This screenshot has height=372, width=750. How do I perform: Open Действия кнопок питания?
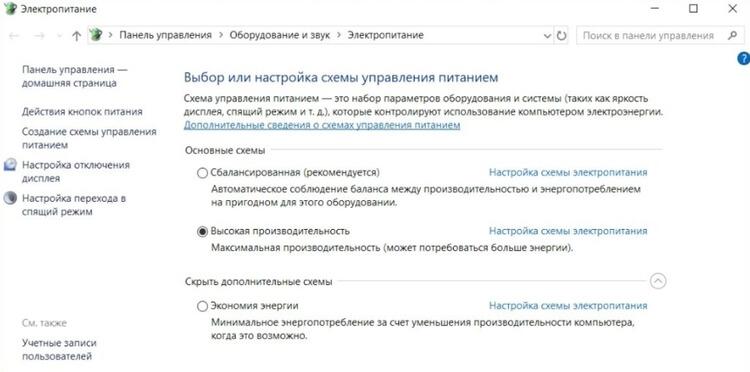coord(82,112)
